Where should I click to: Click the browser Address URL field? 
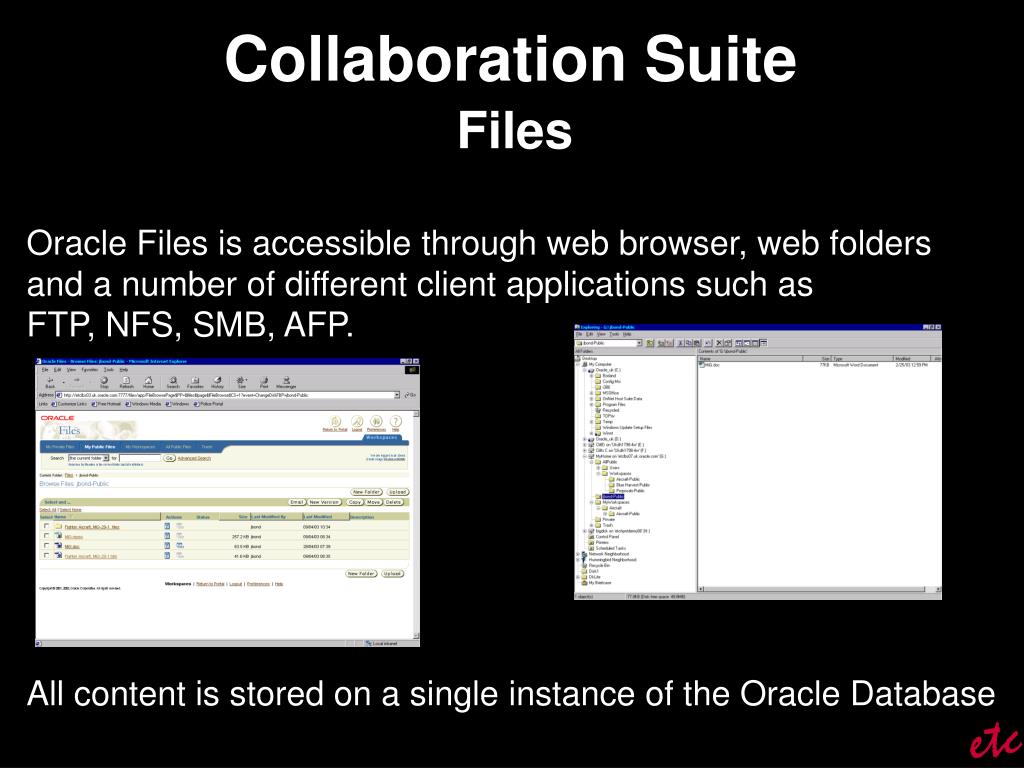228,395
